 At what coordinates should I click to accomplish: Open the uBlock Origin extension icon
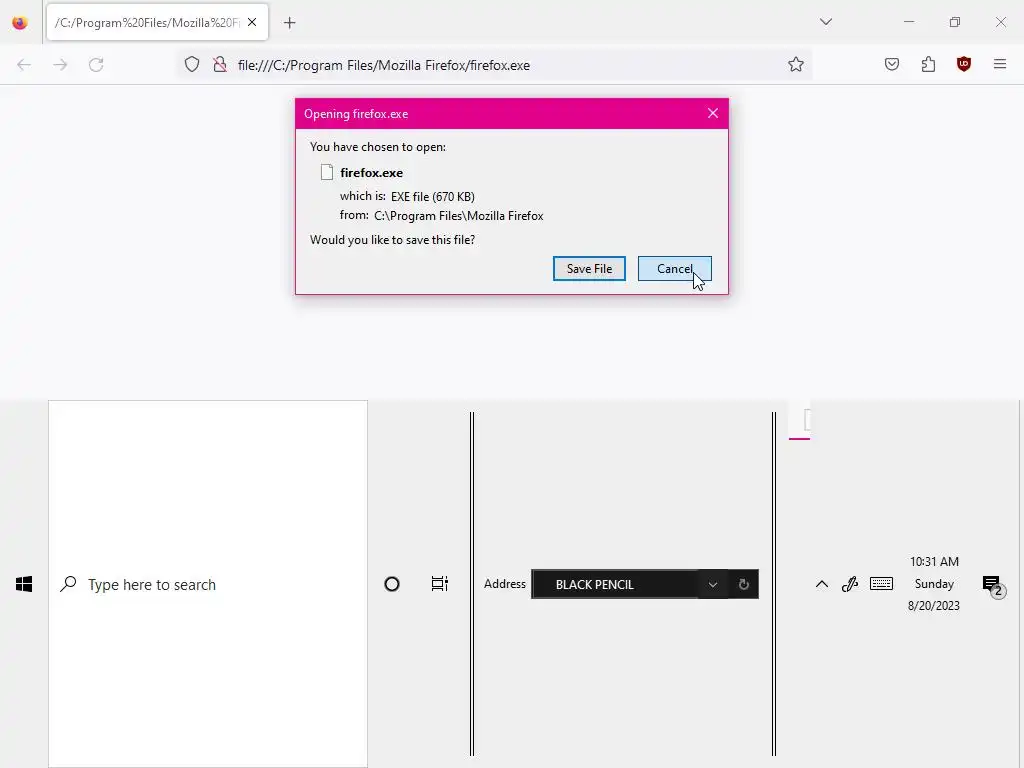(x=964, y=64)
